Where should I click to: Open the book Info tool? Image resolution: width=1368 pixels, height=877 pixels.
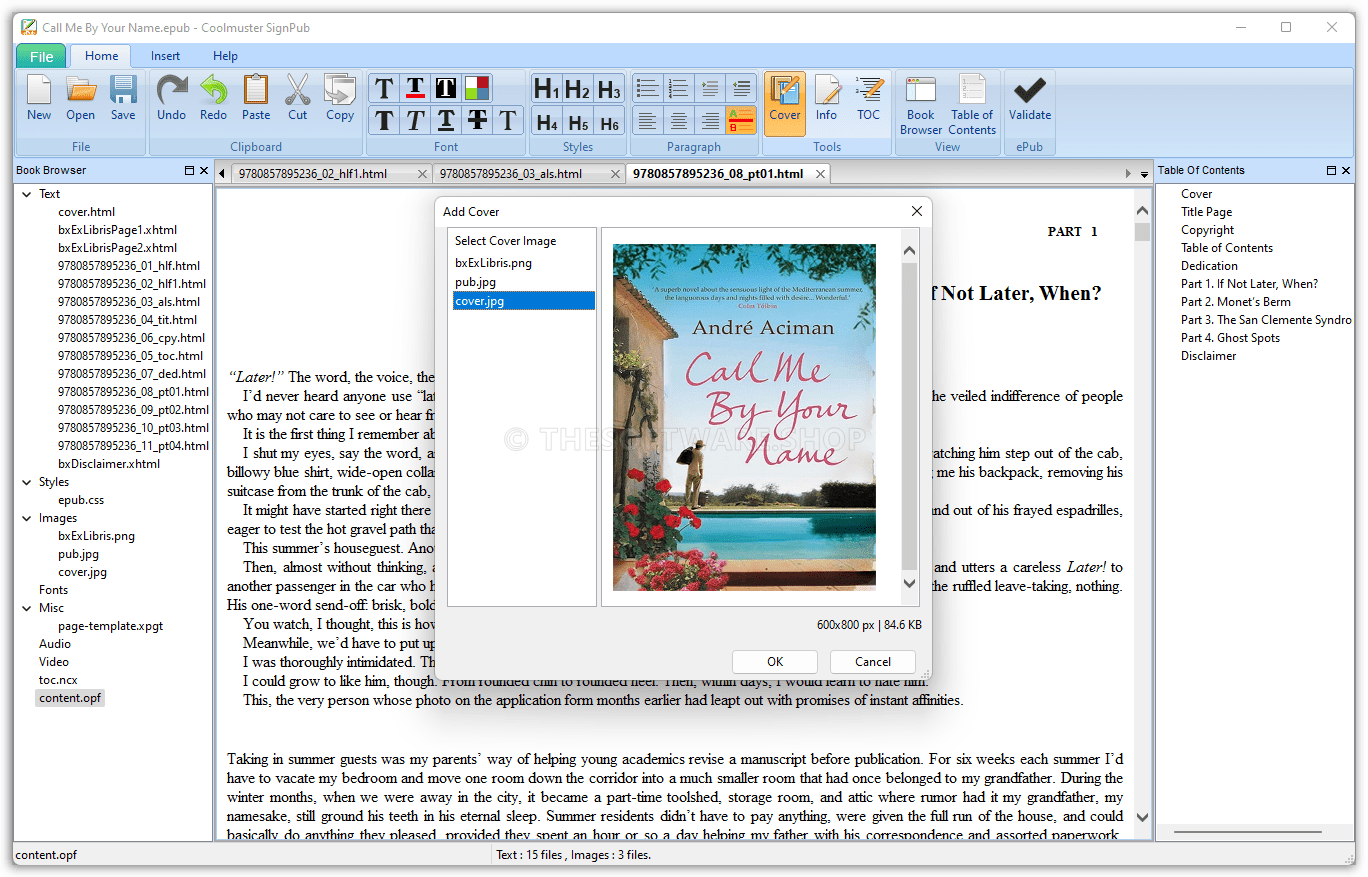826,98
